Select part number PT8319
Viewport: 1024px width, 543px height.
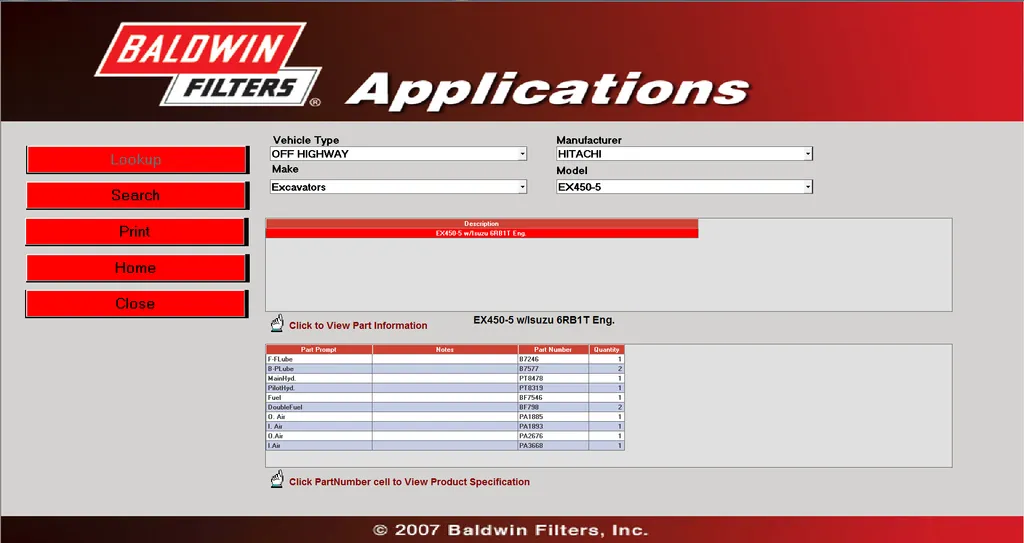(x=553, y=388)
